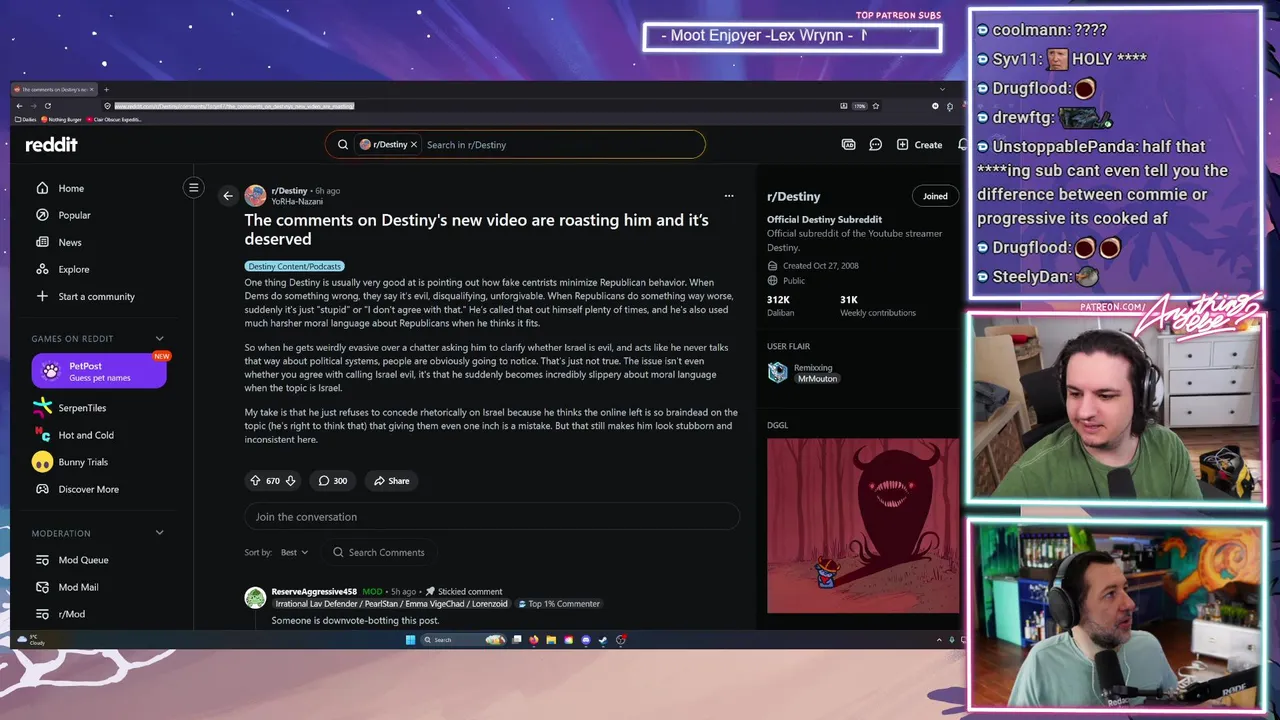Open ReserveAggressive458 user profile
This screenshot has height=720, width=1280.
click(314, 591)
